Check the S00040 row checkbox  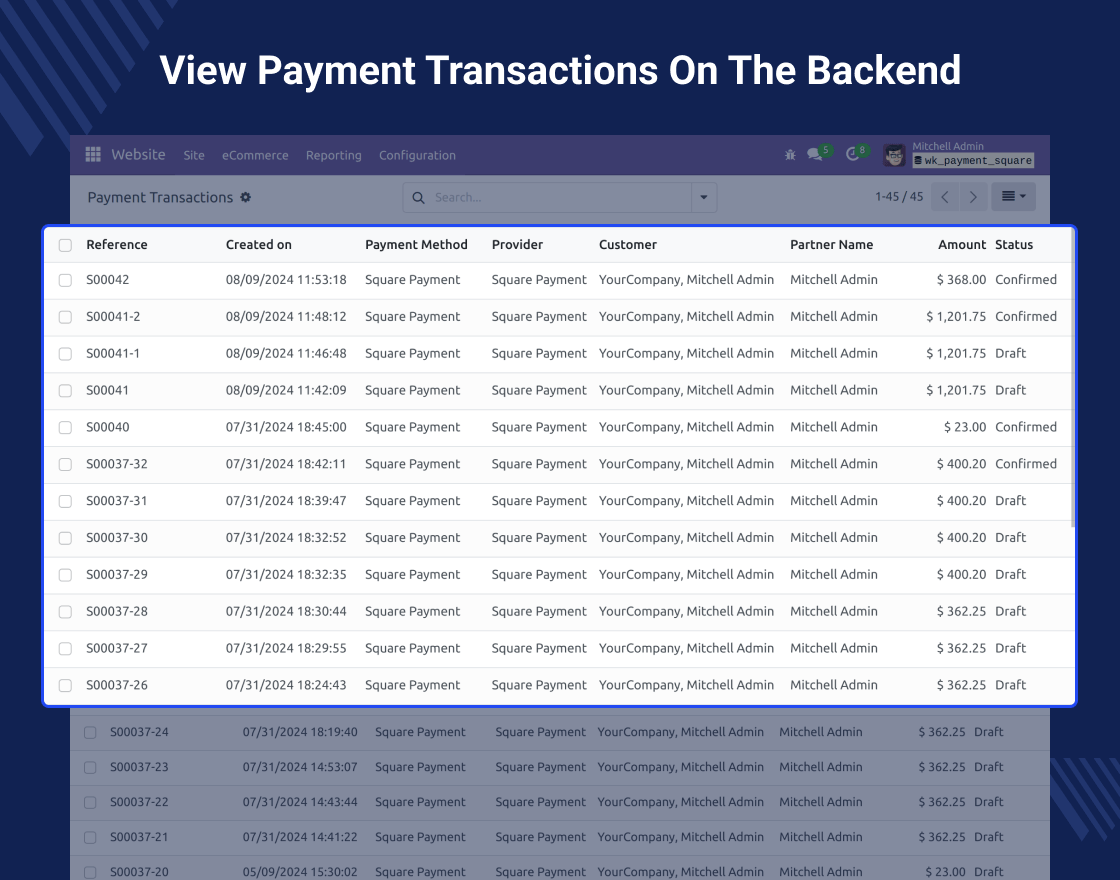pos(65,427)
